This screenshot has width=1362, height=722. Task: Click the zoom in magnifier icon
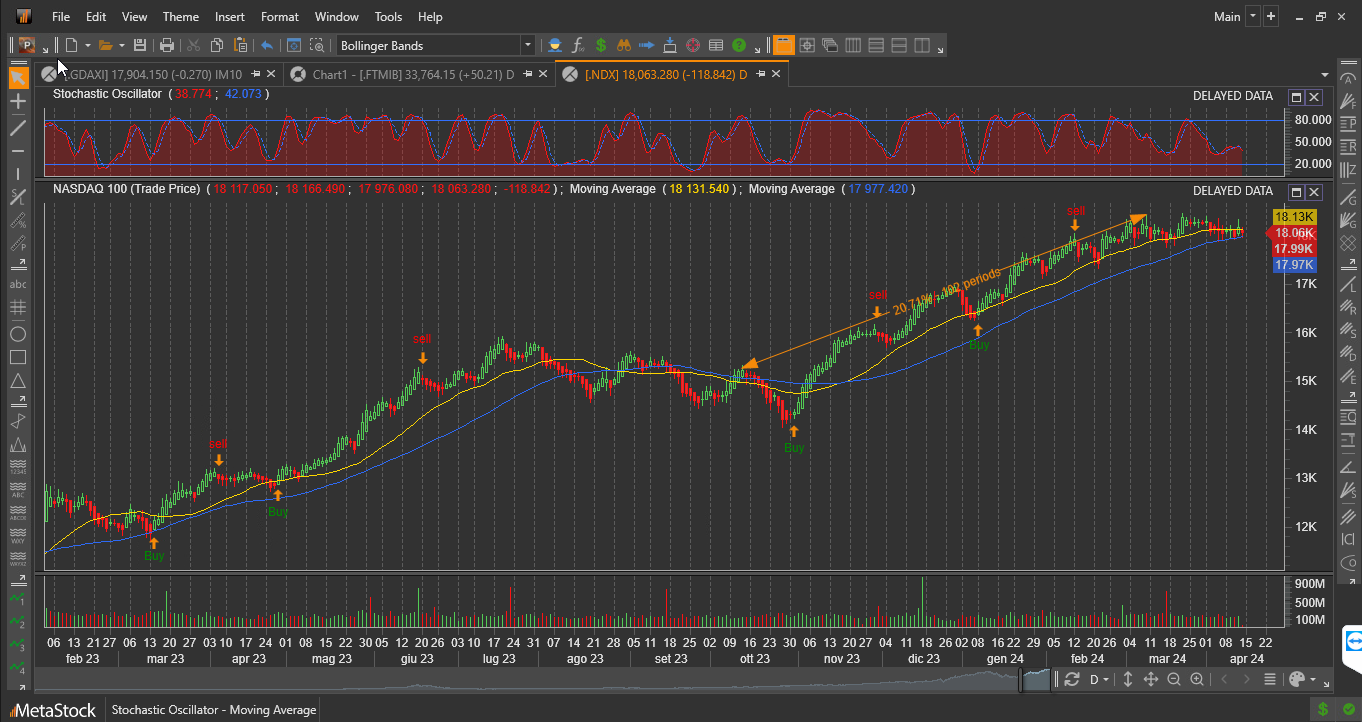pos(1197,679)
